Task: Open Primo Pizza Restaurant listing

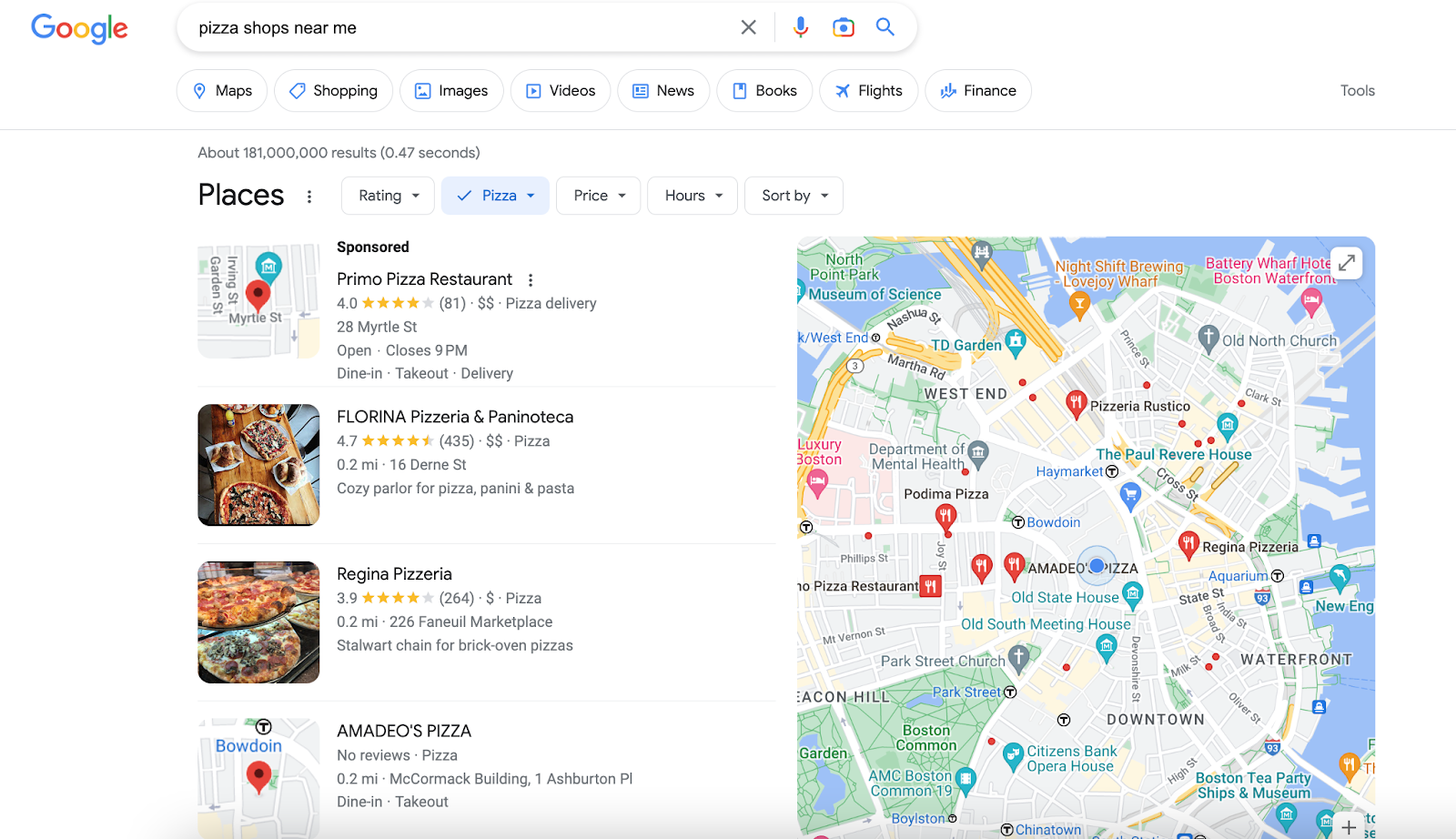Action: click(424, 279)
